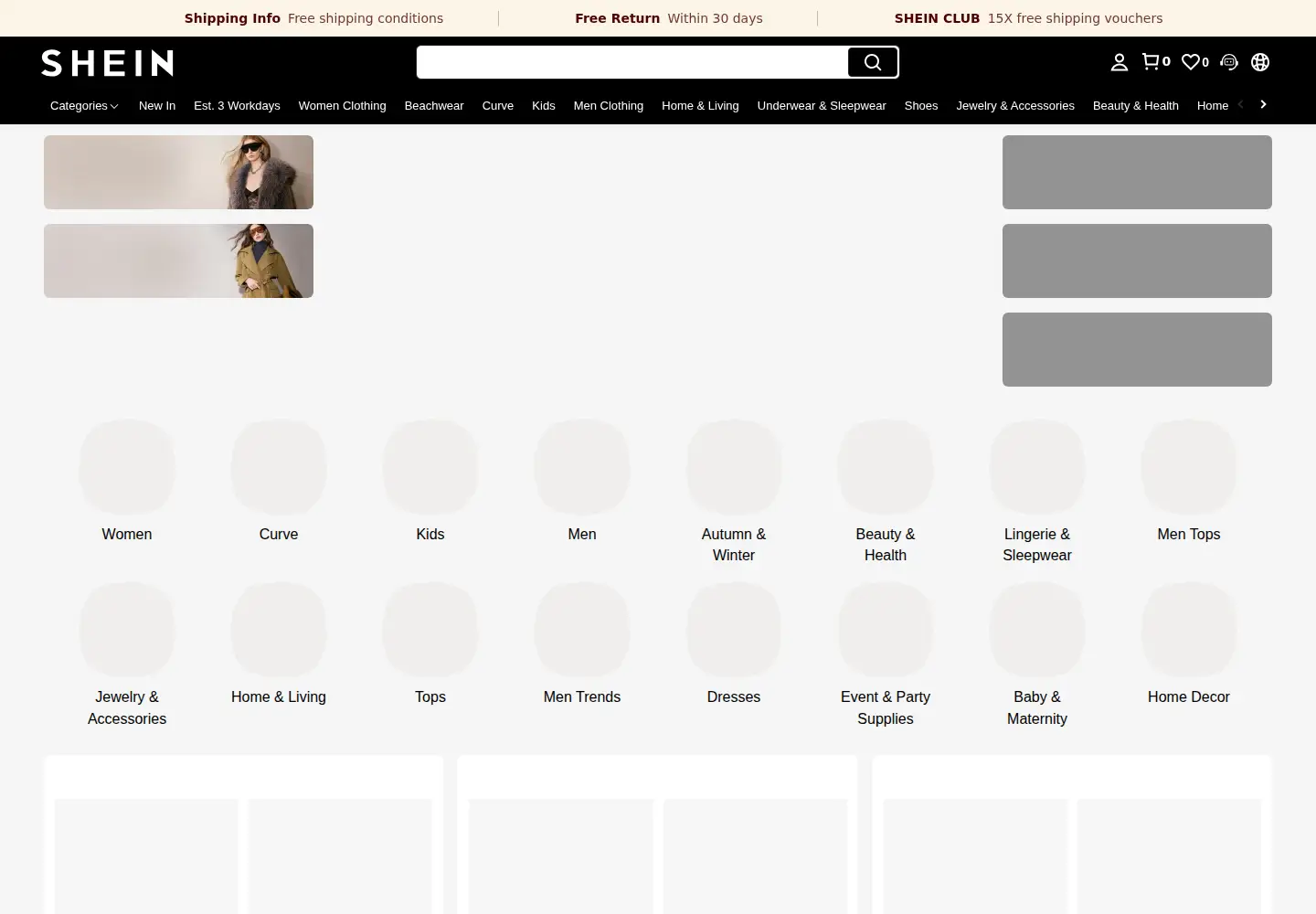Screen dimensions: 1316x914
Task: Open Autumn & Winter category
Action: [734, 492]
